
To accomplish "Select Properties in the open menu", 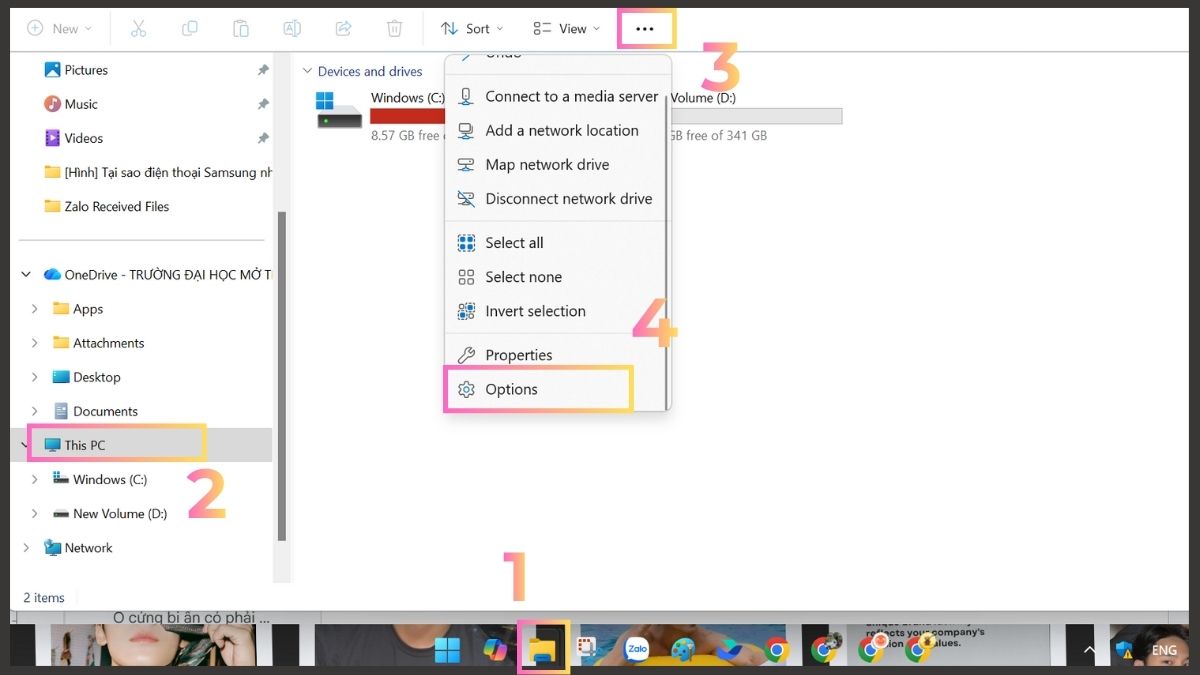I will 516,355.
